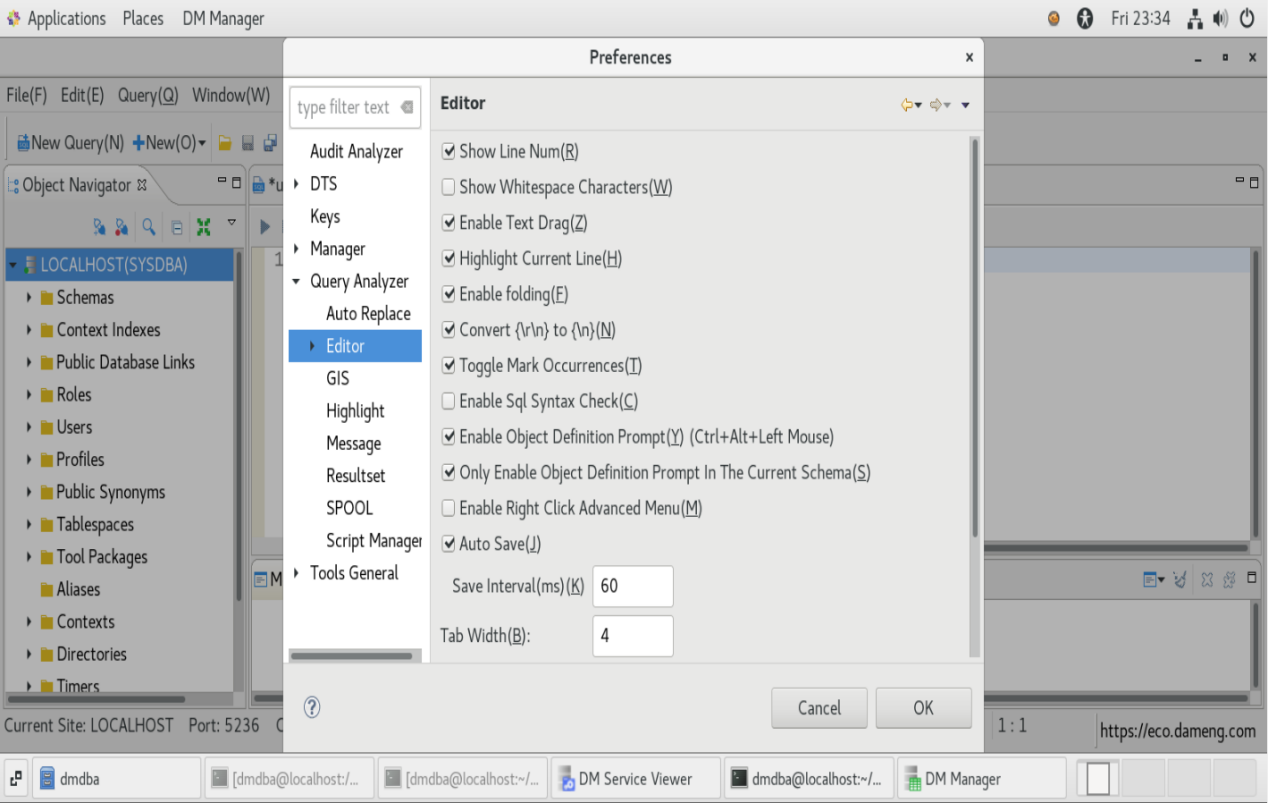Click the remove launch X icon in message panel
1268x803 pixels.
pyautogui.click(x=1207, y=579)
